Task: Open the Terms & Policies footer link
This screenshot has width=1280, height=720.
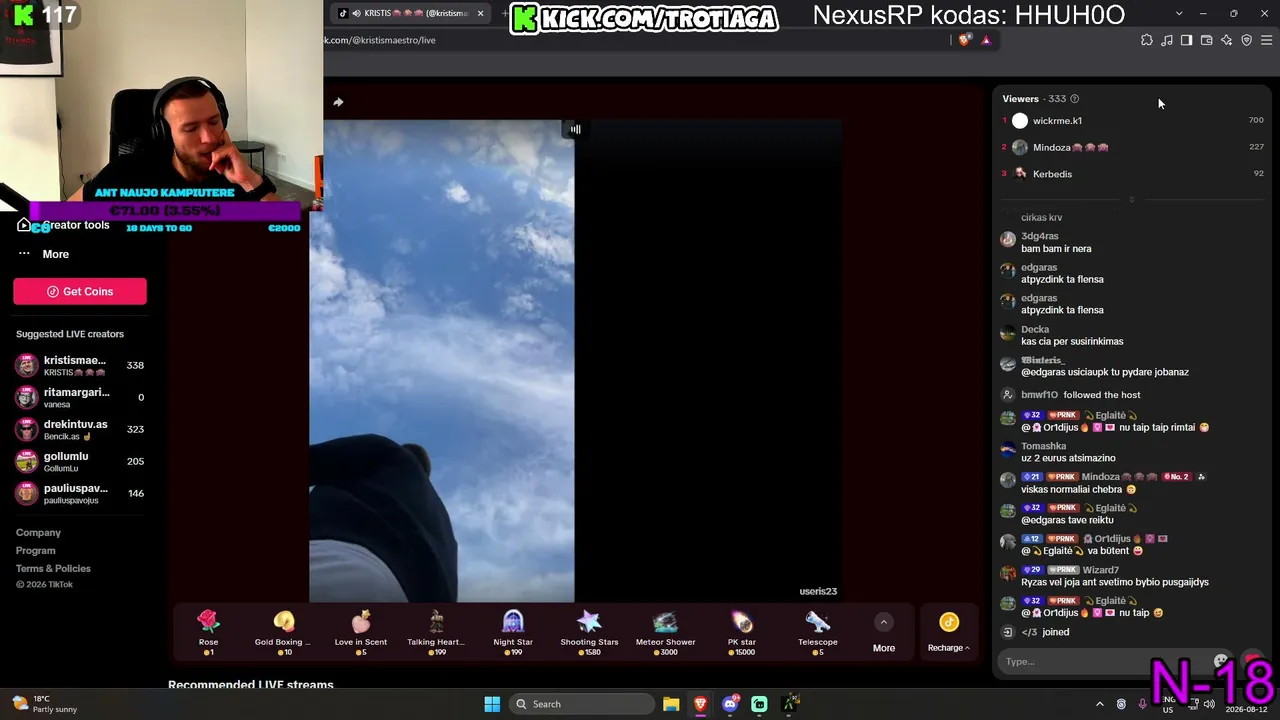Action: click(x=53, y=569)
